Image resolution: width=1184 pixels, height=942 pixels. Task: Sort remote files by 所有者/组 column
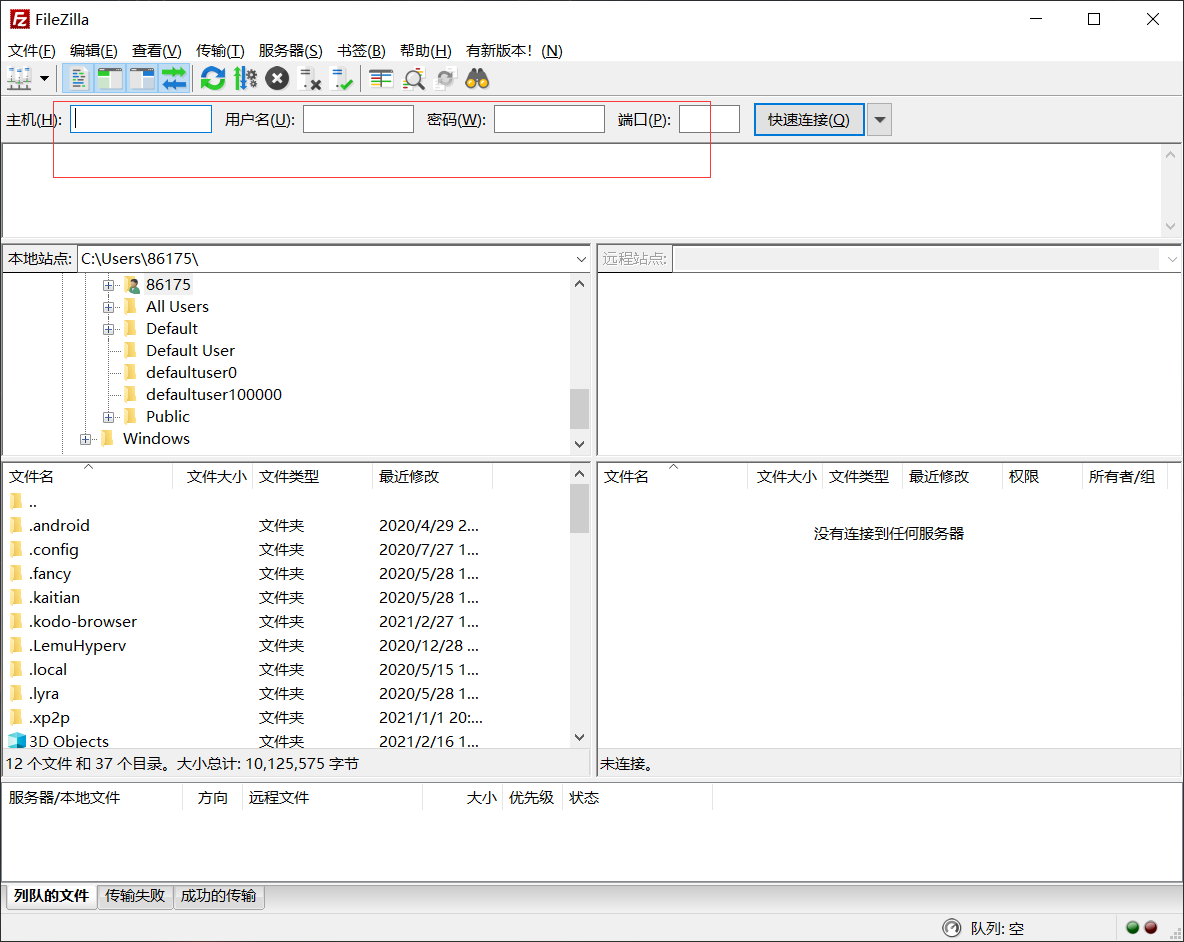[x=1124, y=477]
